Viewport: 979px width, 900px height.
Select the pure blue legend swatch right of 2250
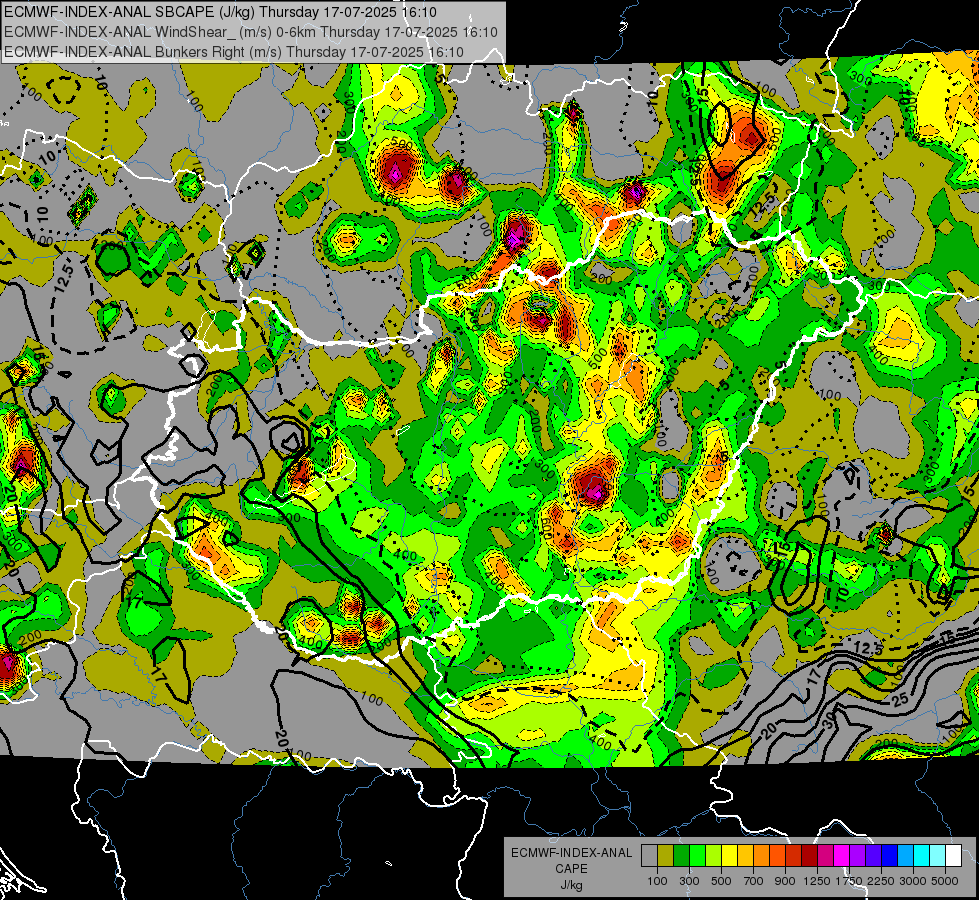[889, 856]
